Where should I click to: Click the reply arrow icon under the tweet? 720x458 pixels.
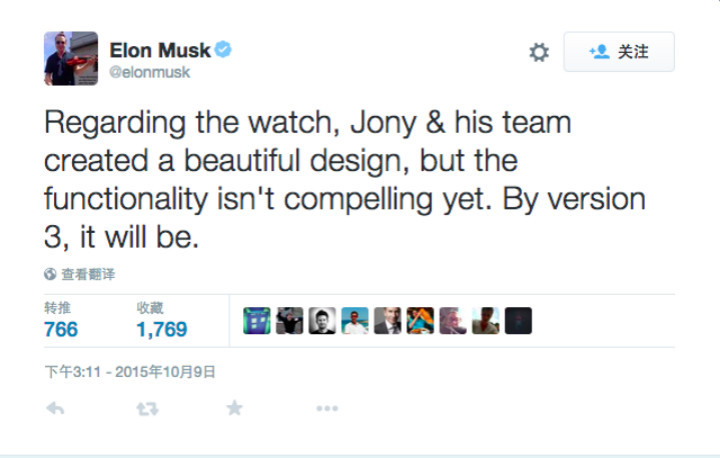point(56,408)
